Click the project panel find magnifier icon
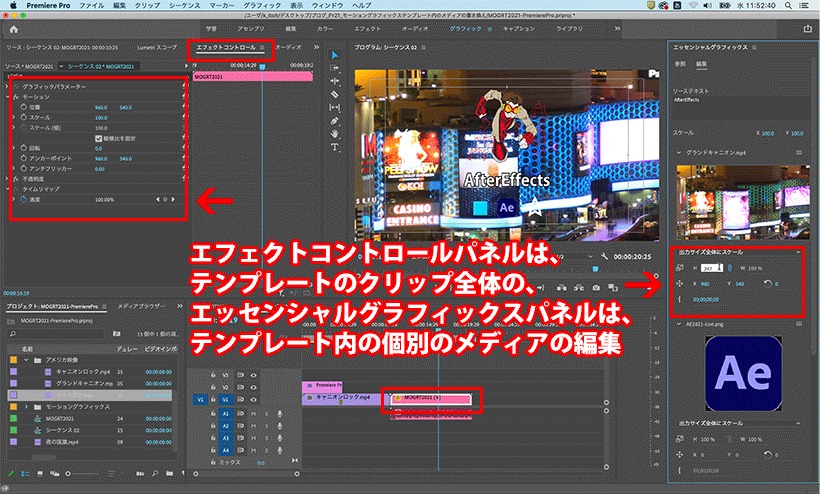This screenshot has width=820, height=494. point(155,474)
